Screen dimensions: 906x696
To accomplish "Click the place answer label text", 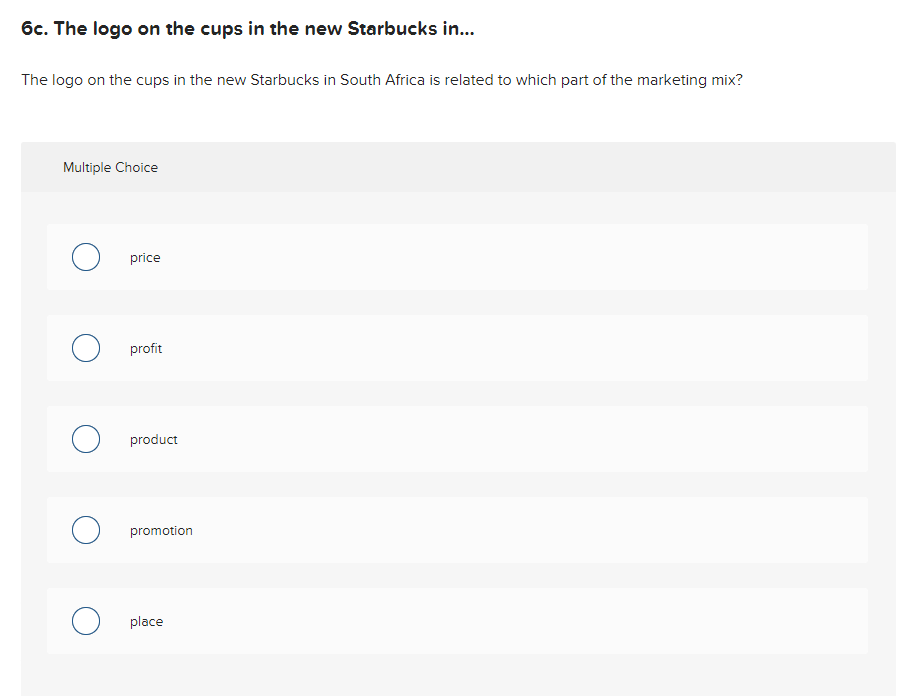I will pos(146,621).
